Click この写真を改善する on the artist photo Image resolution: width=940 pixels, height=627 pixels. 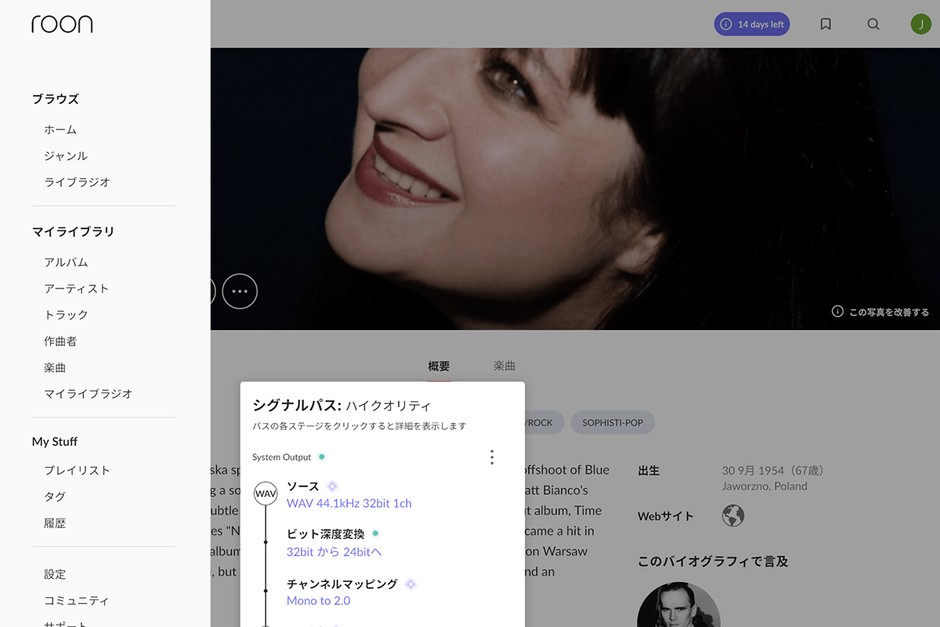[x=888, y=311]
